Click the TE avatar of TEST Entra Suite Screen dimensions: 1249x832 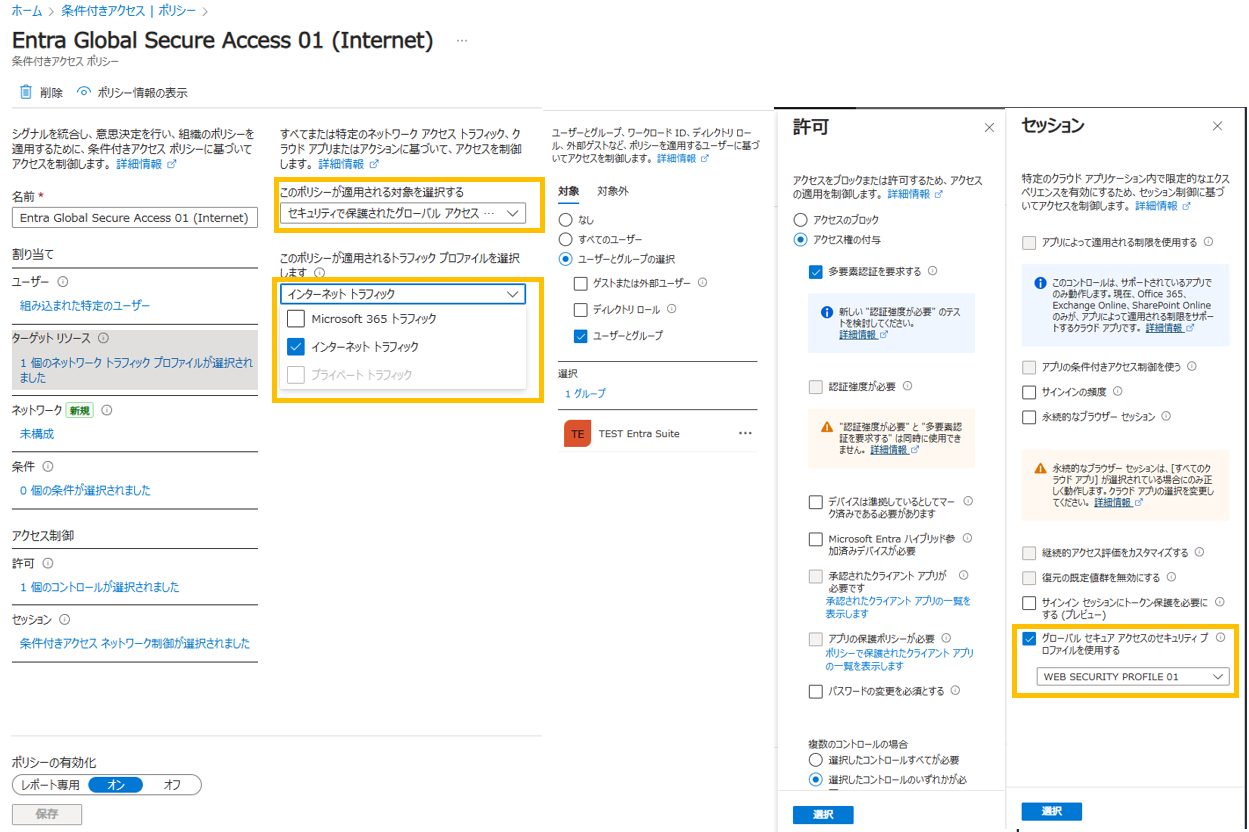[x=577, y=433]
